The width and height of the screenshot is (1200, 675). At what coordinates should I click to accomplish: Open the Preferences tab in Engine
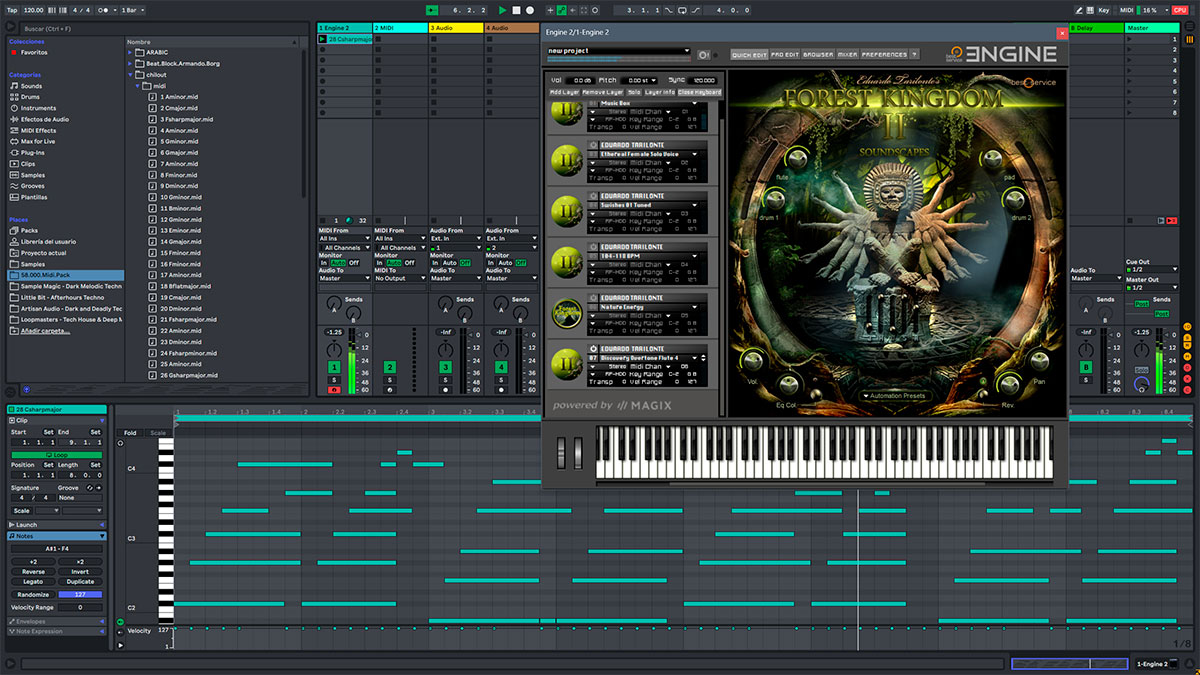[884, 55]
